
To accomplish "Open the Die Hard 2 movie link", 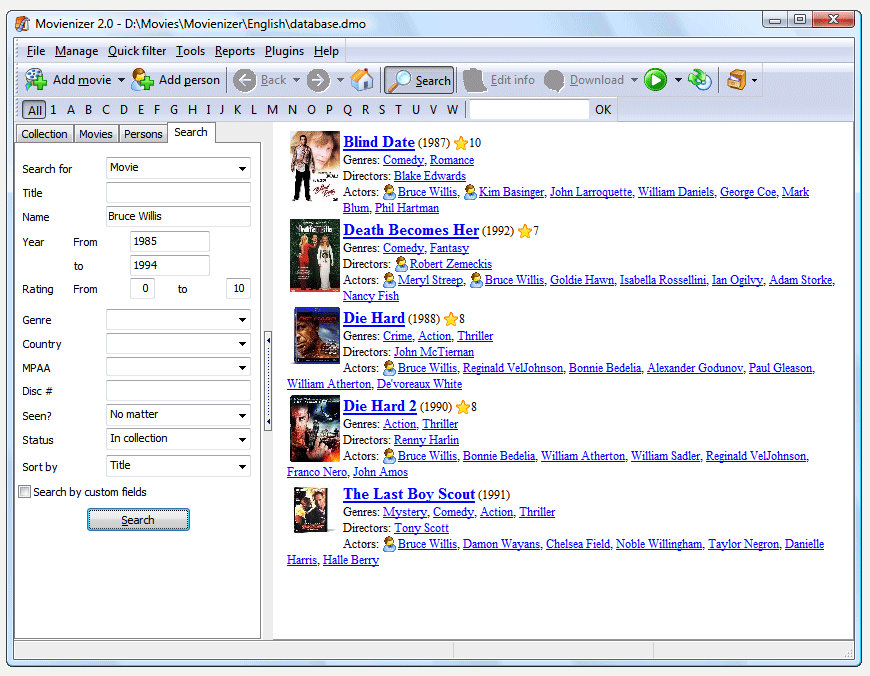I will (380, 406).
